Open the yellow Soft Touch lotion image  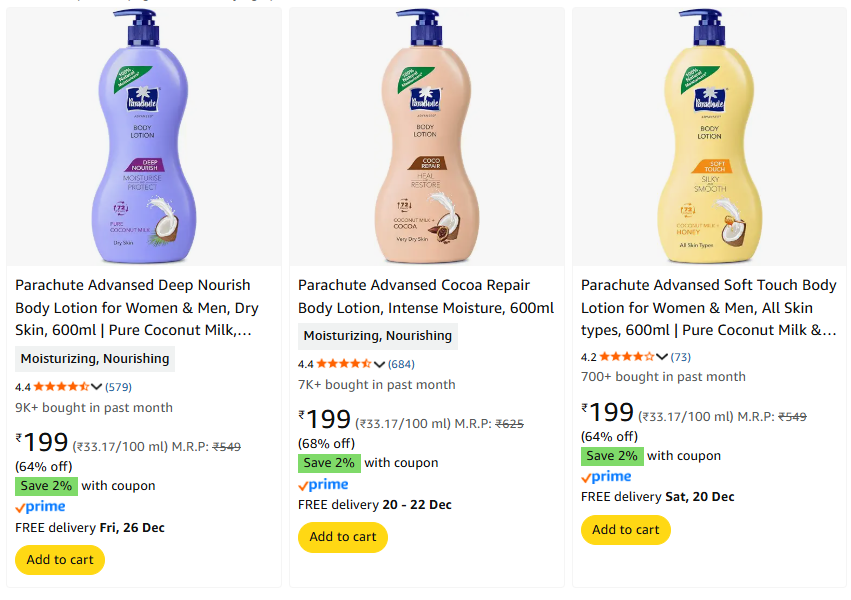point(709,135)
